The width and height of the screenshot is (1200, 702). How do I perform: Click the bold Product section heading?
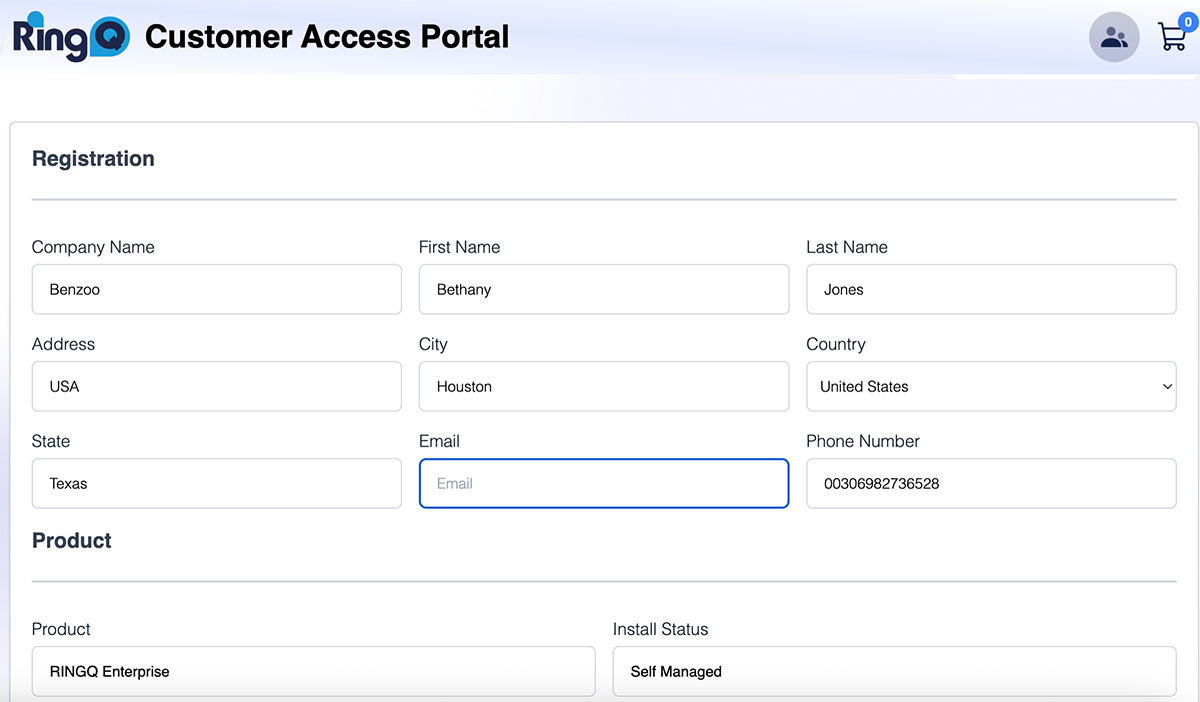point(72,541)
